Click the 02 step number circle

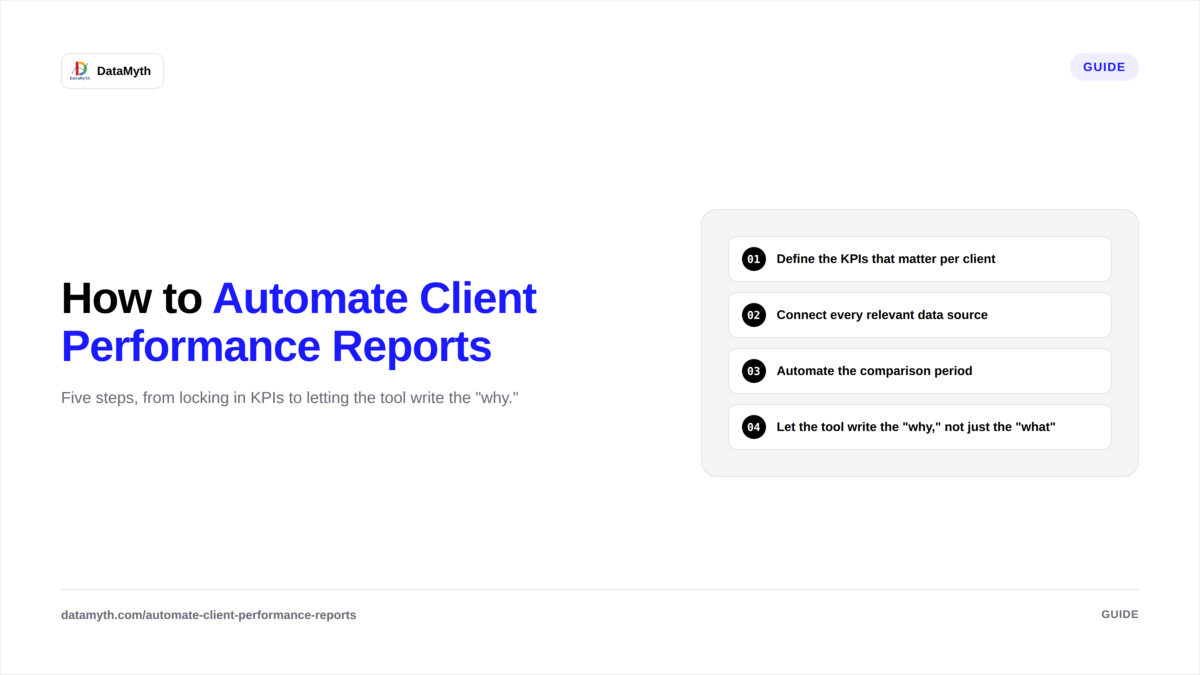pyautogui.click(x=754, y=315)
